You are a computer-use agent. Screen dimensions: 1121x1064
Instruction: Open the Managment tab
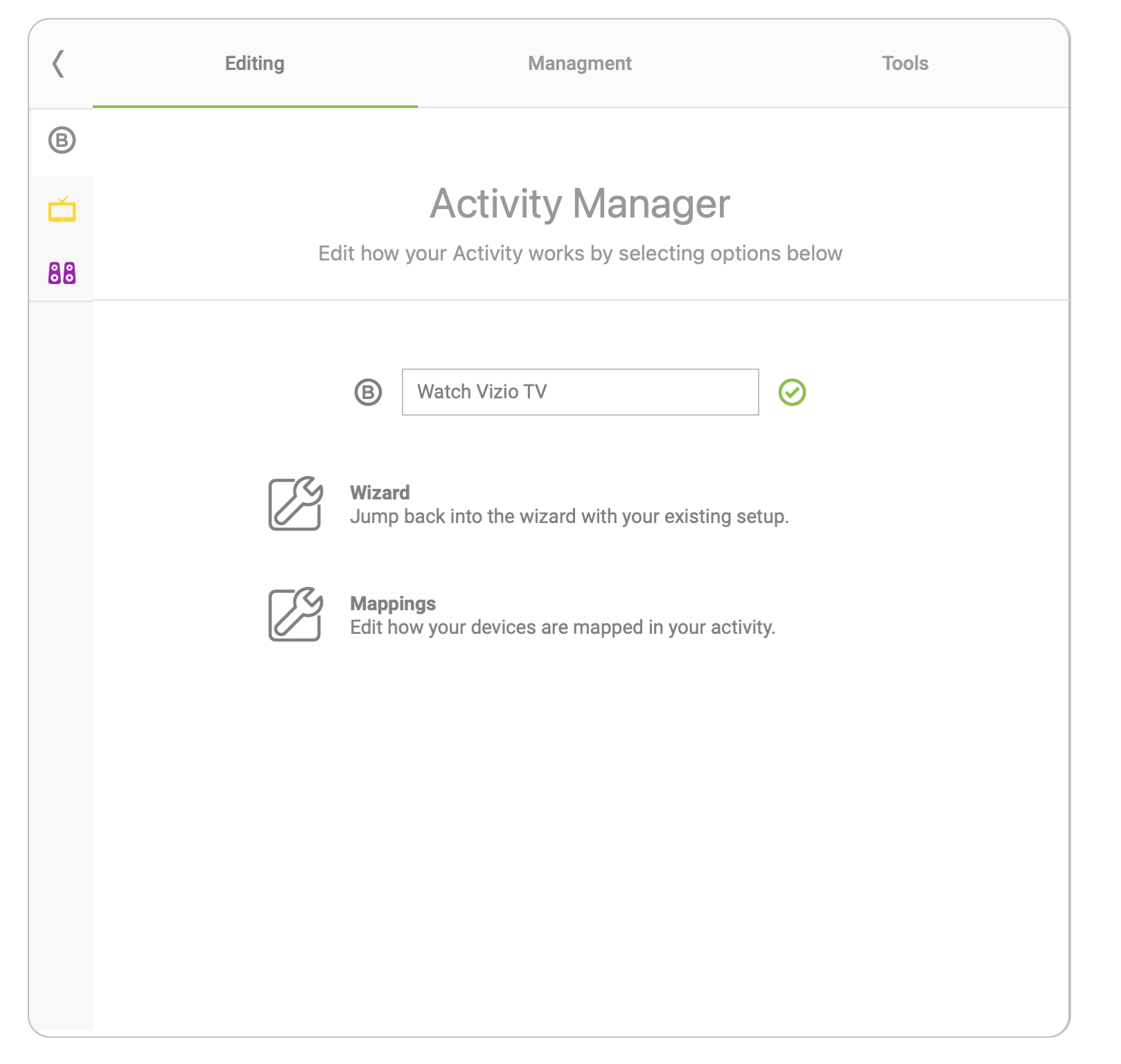pos(579,64)
